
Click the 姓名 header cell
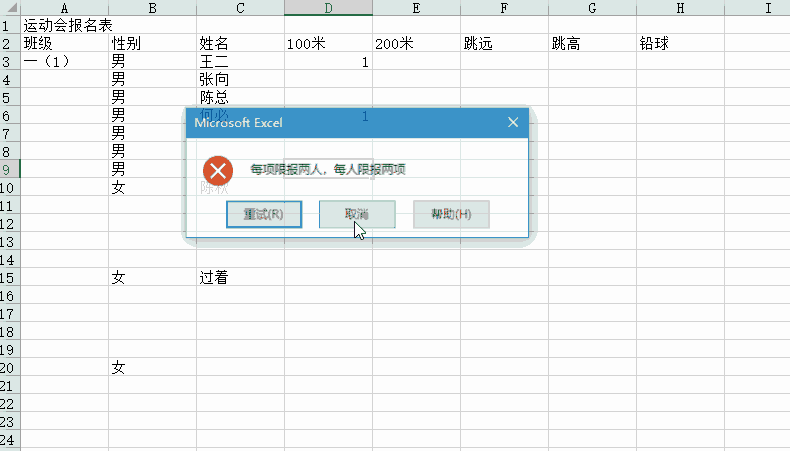(240, 43)
